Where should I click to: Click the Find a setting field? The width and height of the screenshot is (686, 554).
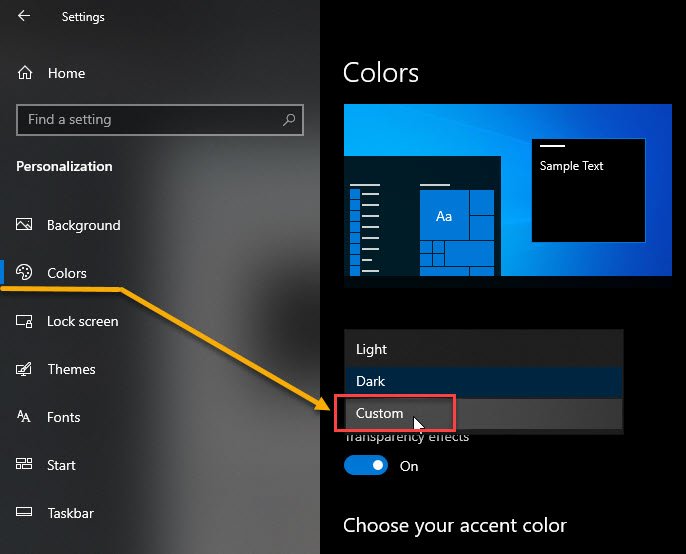point(160,120)
